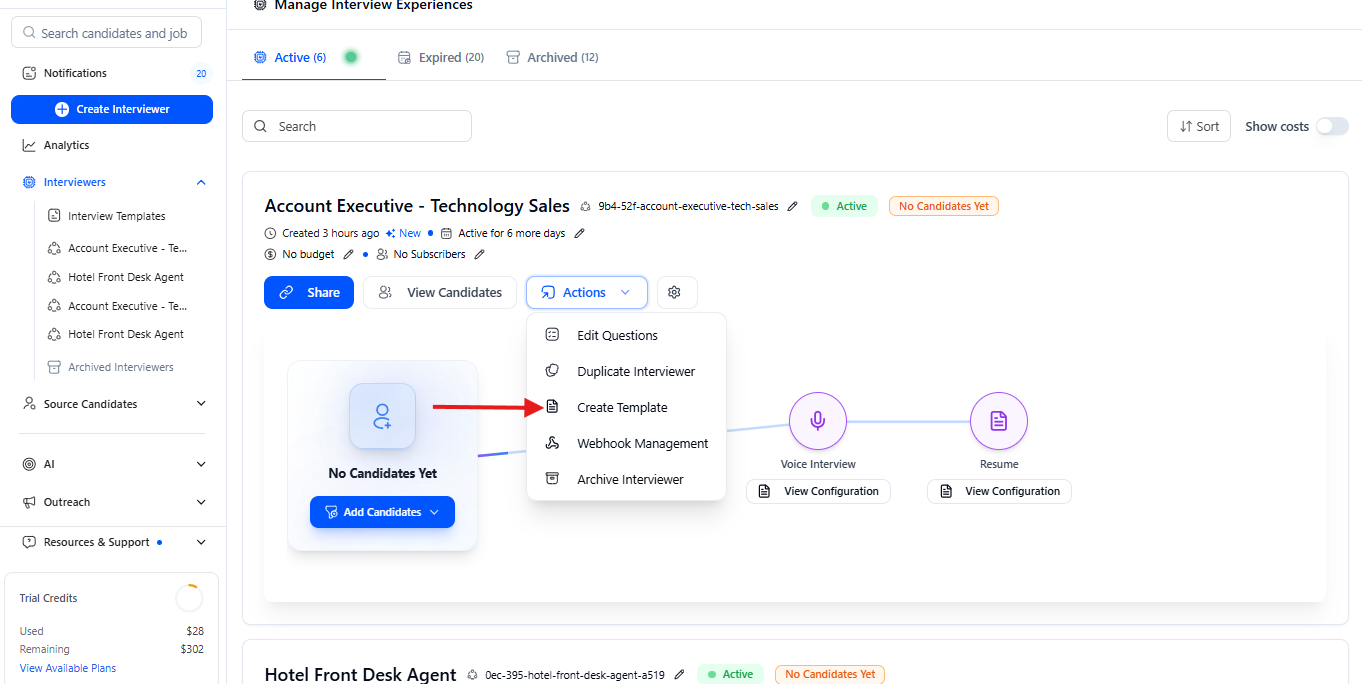Select Create Template from Actions menu
The height and width of the screenshot is (684, 1362).
click(622, 407)
